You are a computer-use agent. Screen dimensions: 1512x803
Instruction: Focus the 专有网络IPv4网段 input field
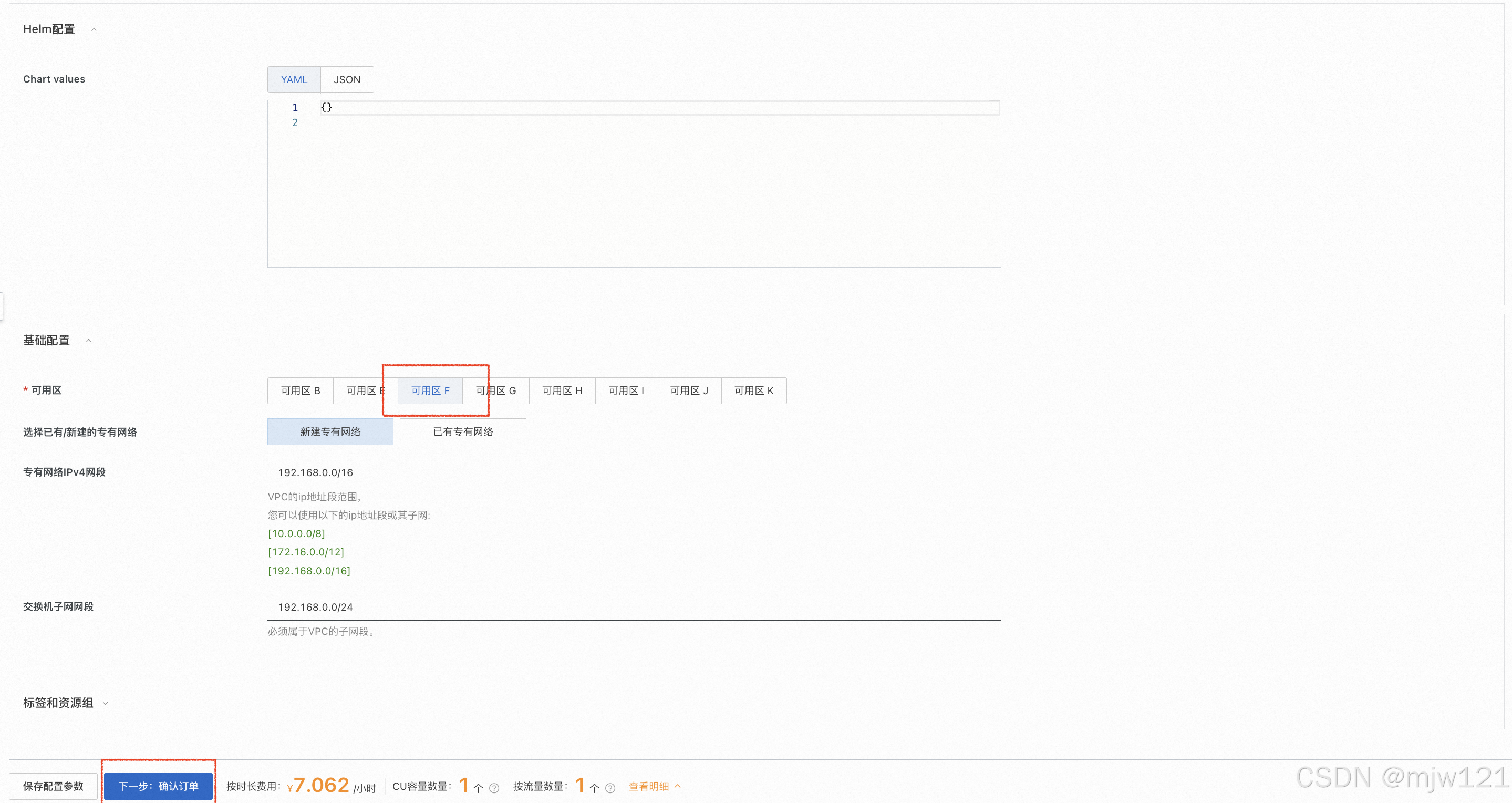coord(634,472)
